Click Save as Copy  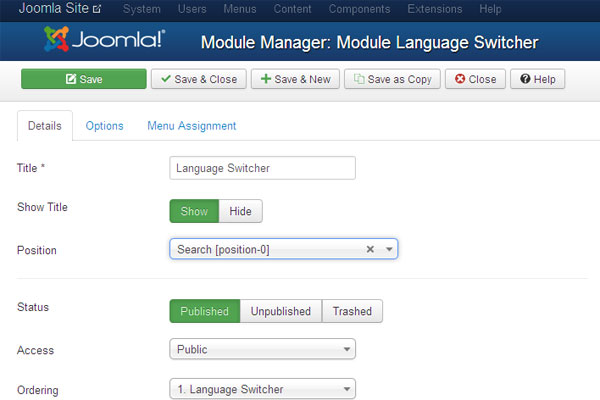pos(392,79)
